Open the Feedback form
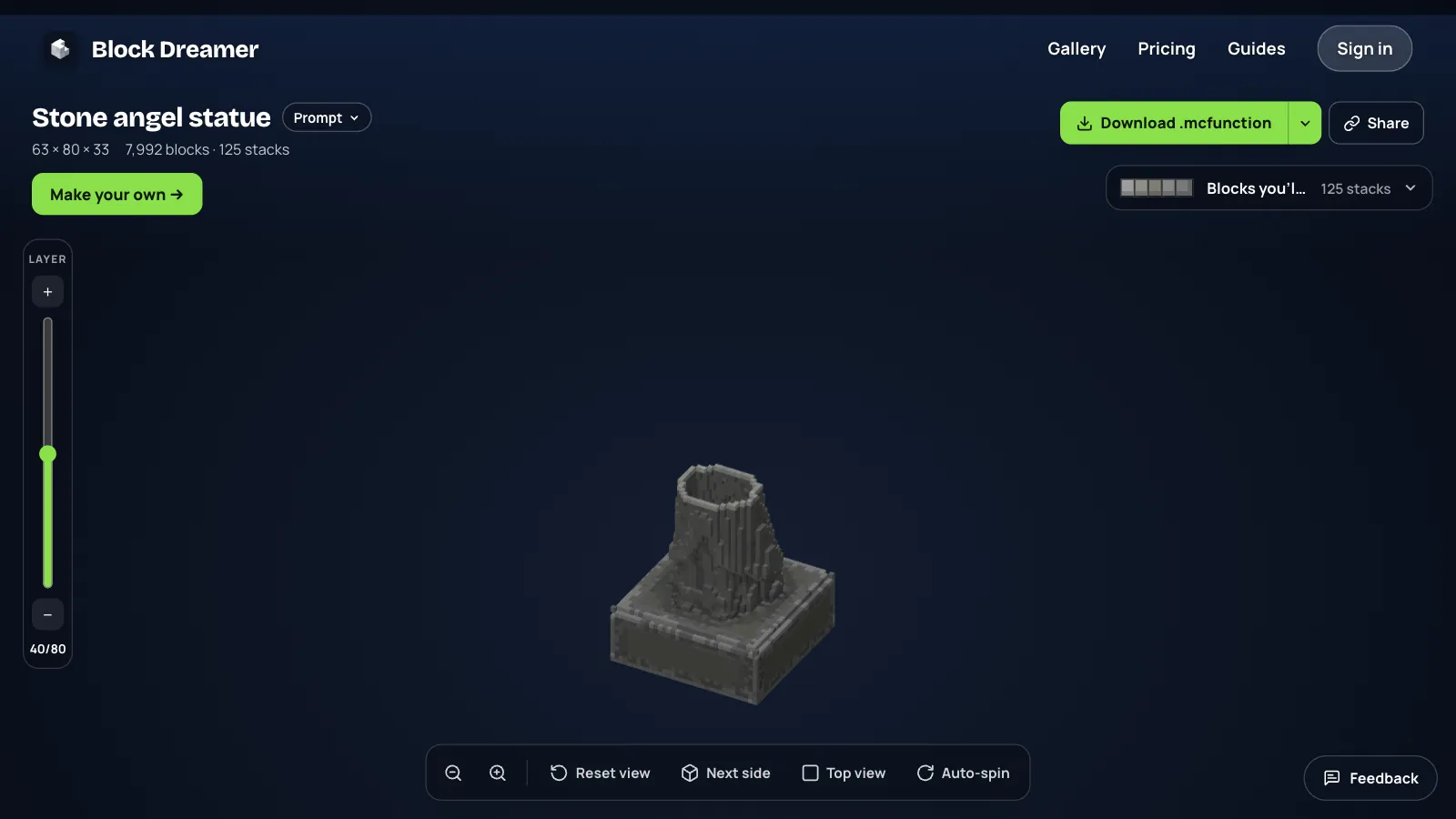Image resolution: width=1456 pixels, height=819 pixels. [x=1370, y=778]
